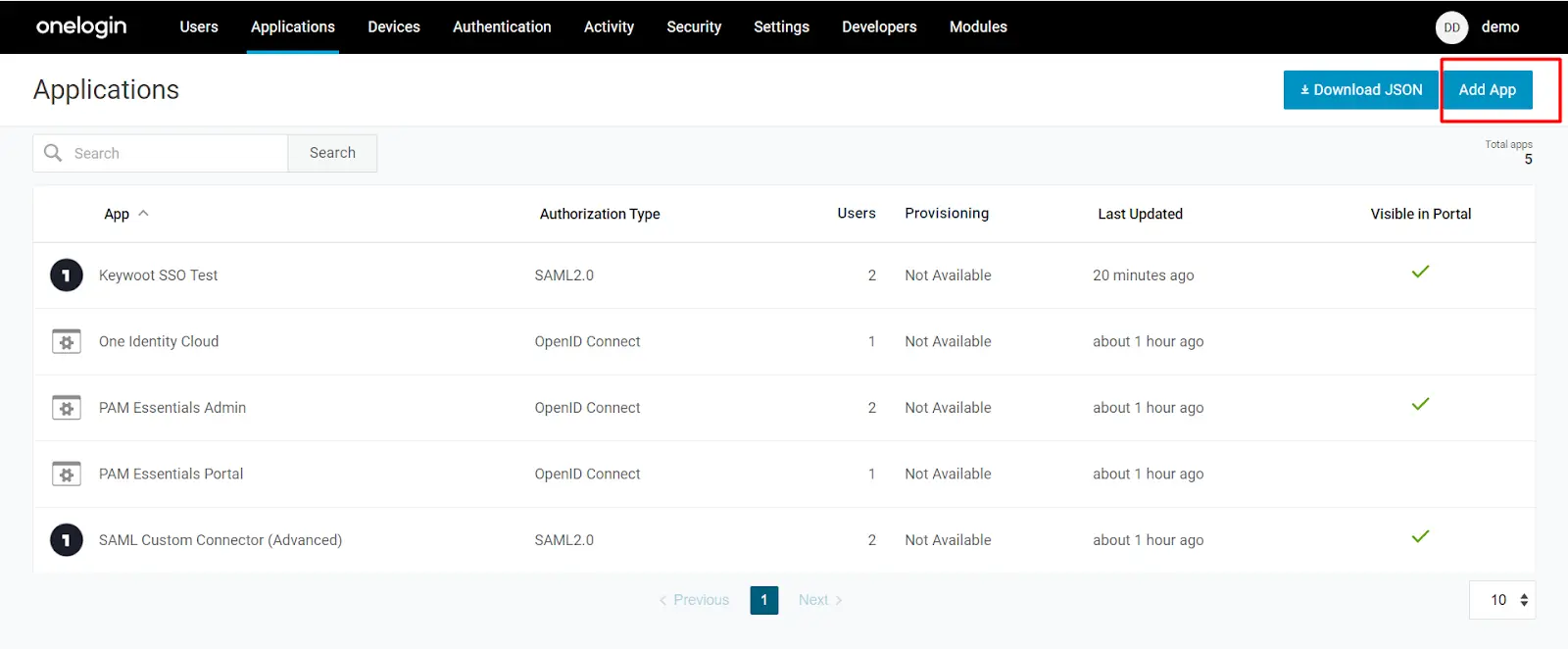Open the Settings menu
The image size is (1568, 649).
point(781,26)
